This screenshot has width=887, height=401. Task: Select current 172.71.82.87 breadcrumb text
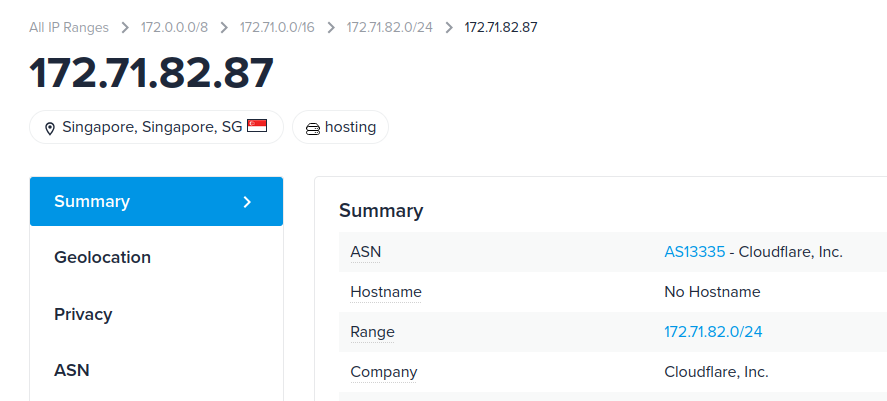tap(501, 27)
